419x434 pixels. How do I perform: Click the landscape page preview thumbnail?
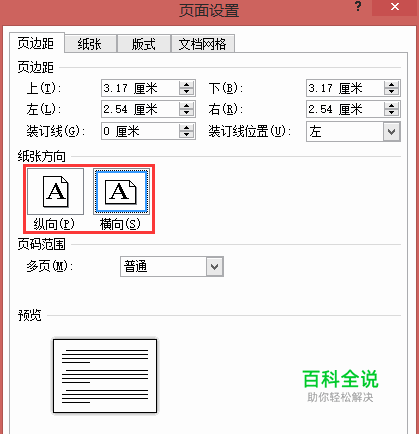(105, 376)
